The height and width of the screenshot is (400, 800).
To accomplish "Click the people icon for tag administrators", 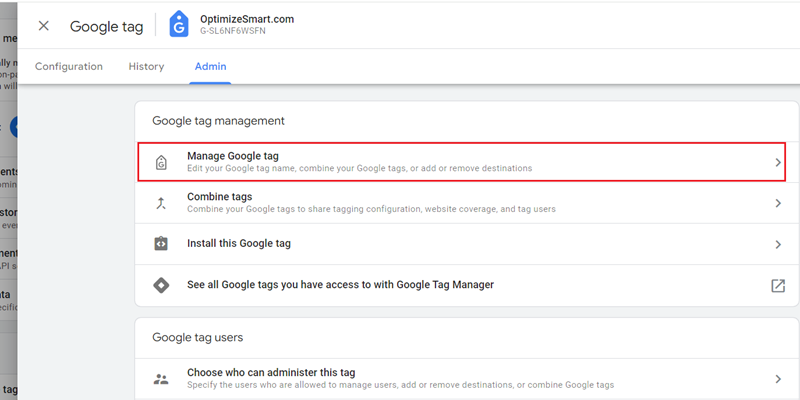I will [161, 379].
